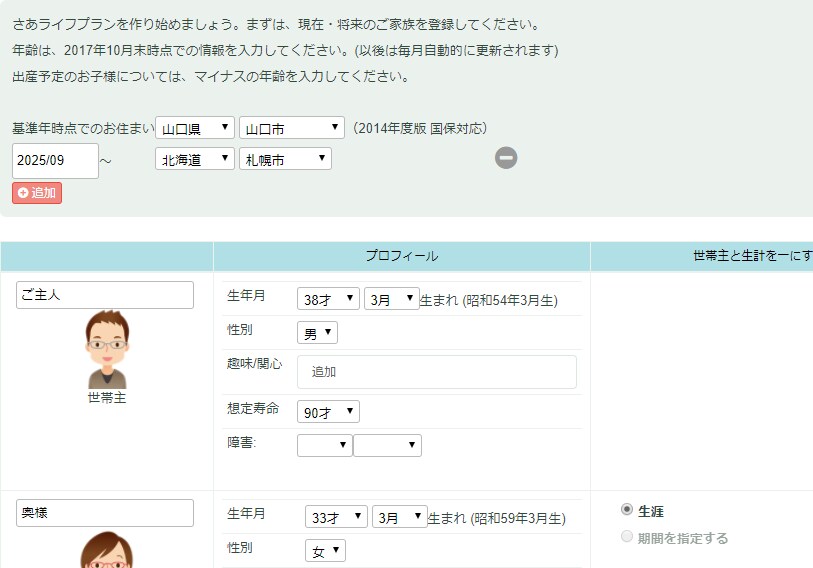Open the wife's 3月 birth month dropdown
This screenshot has width=813, height=568.
coord(400,517)
